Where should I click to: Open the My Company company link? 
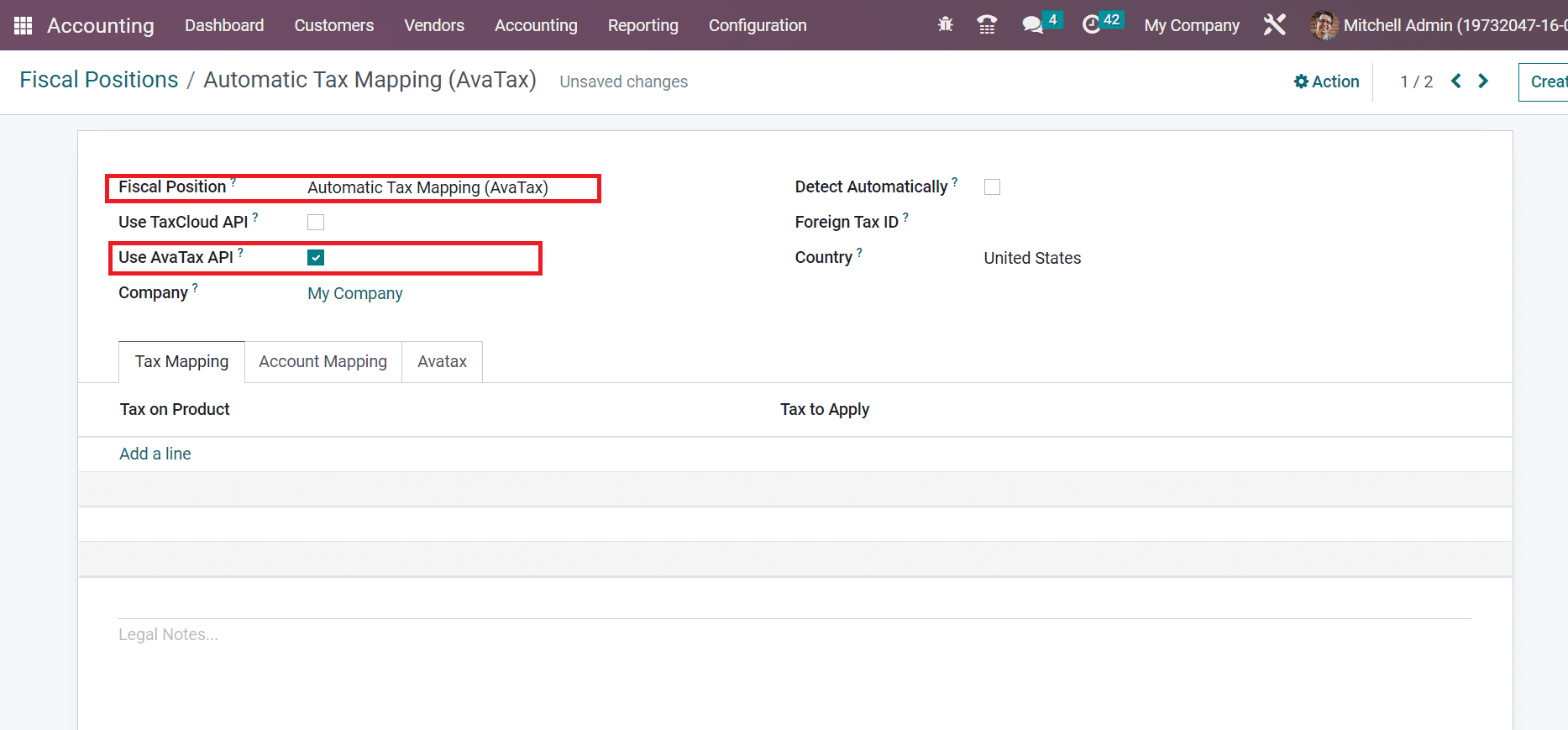[355, 293]
